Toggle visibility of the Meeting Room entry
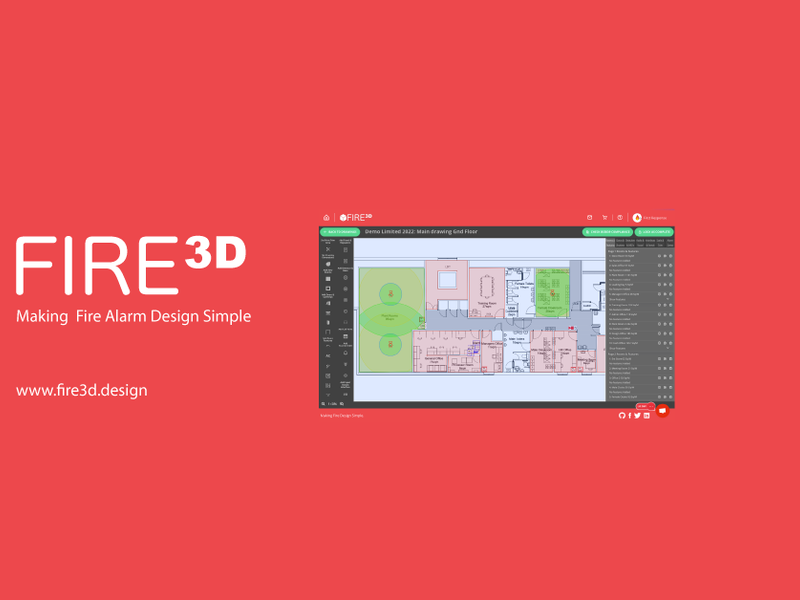Viewport: 800px width, 600px height. pos(658,367)
